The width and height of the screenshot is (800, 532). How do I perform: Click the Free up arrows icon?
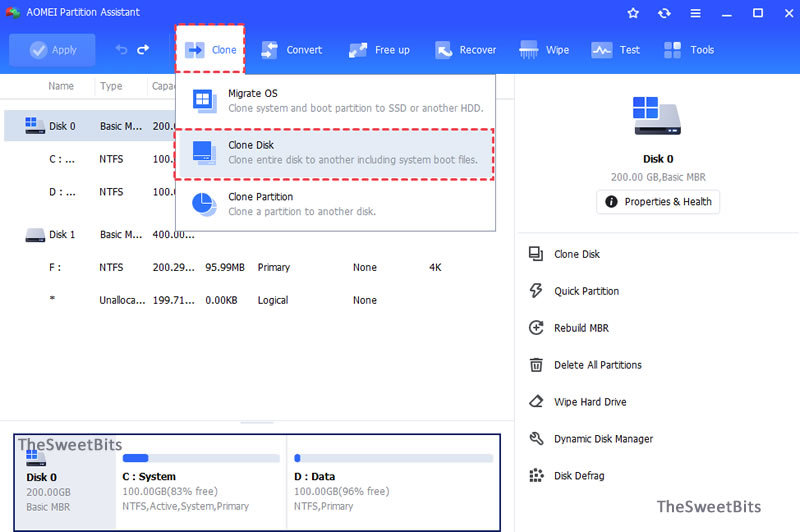[x=358, y=50]
